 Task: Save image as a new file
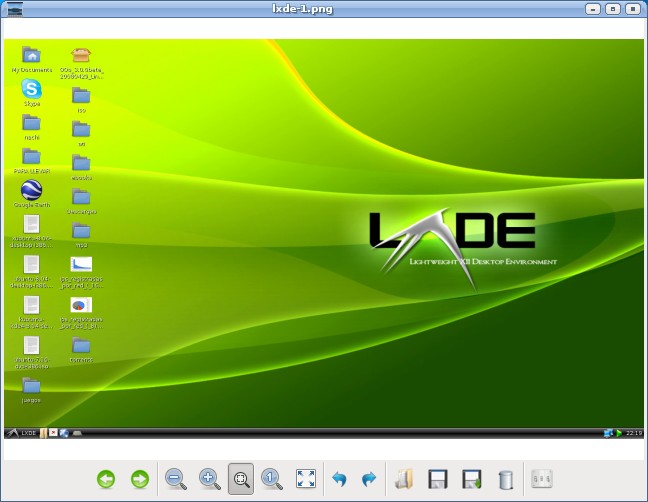coord(472,479)
